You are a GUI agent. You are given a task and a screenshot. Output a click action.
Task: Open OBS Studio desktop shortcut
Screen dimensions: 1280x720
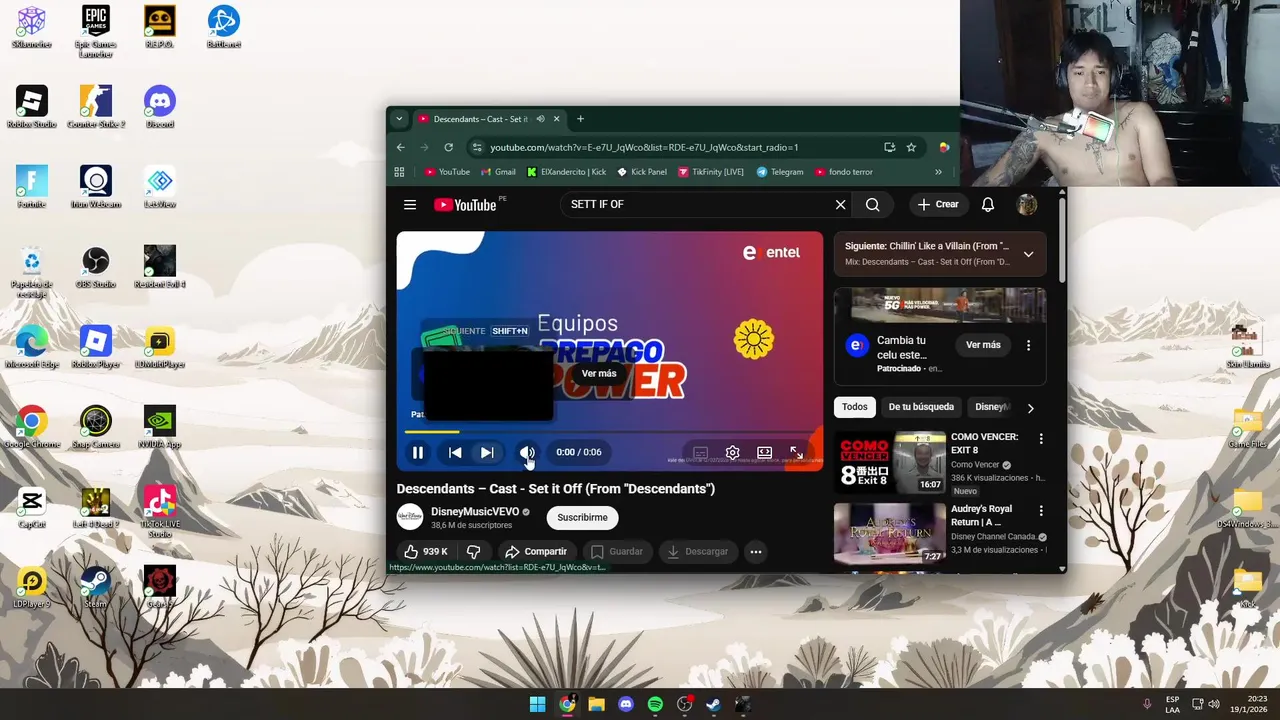96,267
